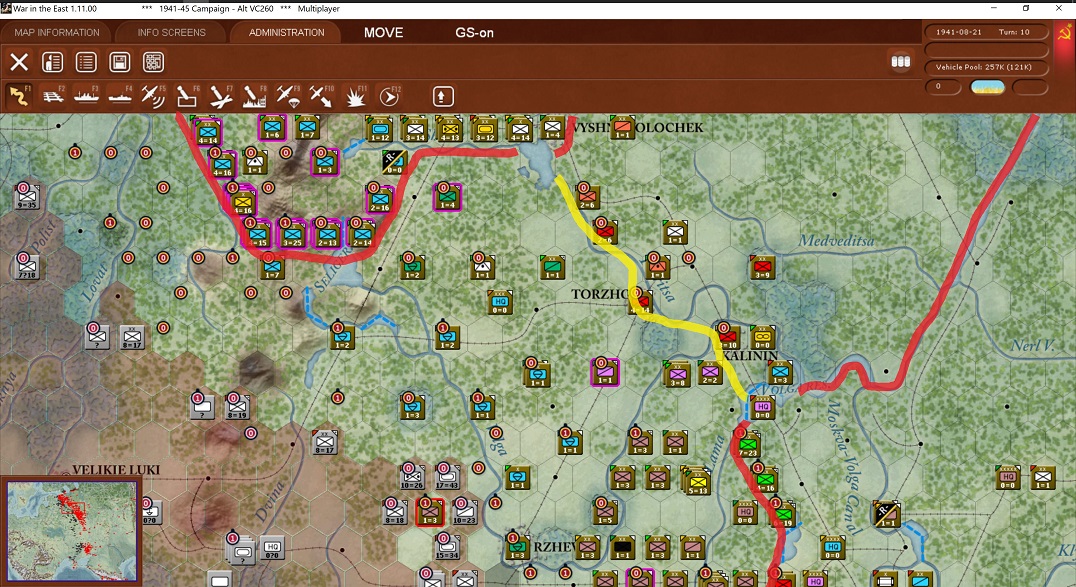
Task: Select F4 amphibious transport mode icon
Action: click(119, 96)
